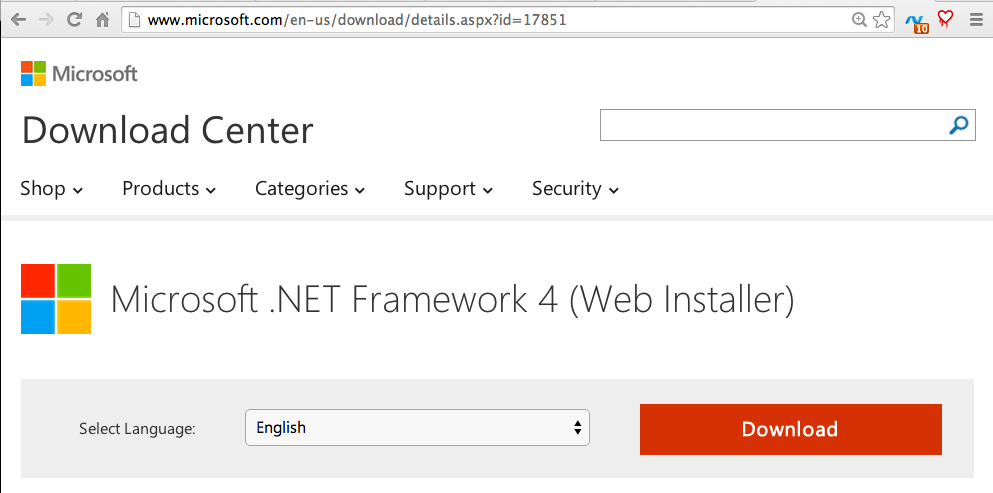Click the search magnifier button
993x493 pixels.
click(959, 125)
